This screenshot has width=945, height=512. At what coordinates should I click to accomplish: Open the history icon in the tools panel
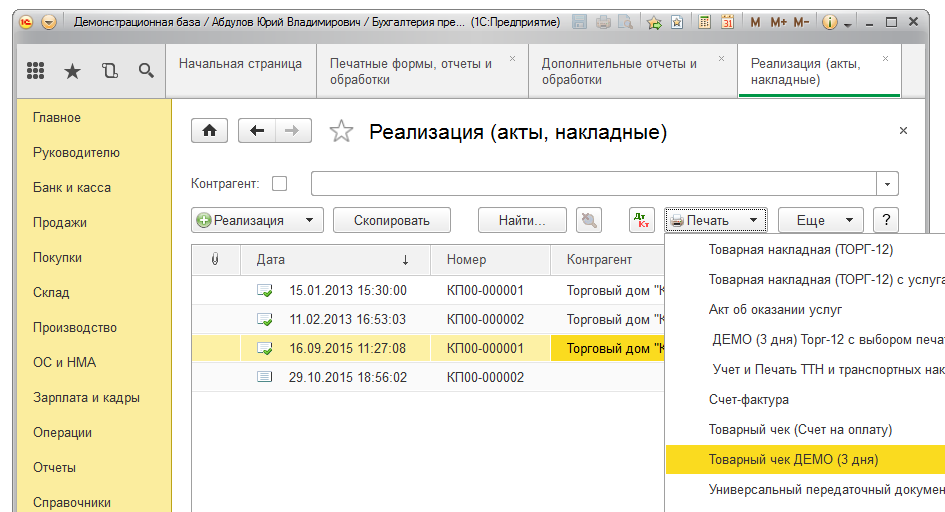[110, 70]
